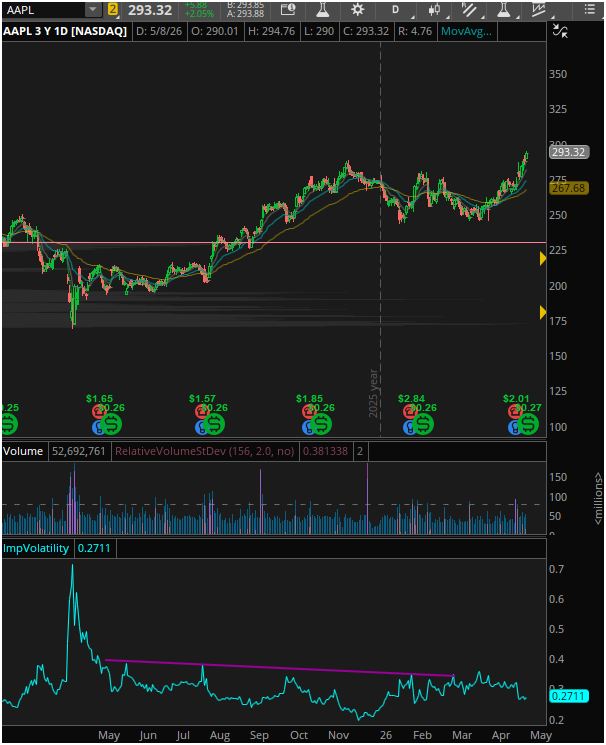Open the Patterns flask menu
Viewport: 606px width, 745px height.
(x=504, y=10)
